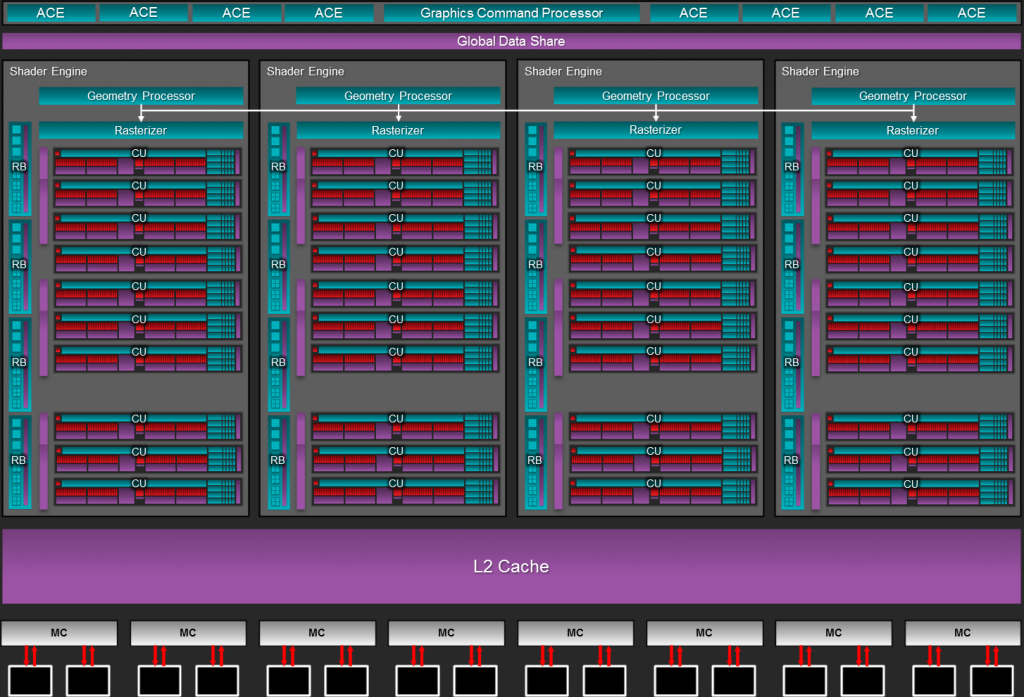Click the Graphics Command Processor block

tap(511, 13)
